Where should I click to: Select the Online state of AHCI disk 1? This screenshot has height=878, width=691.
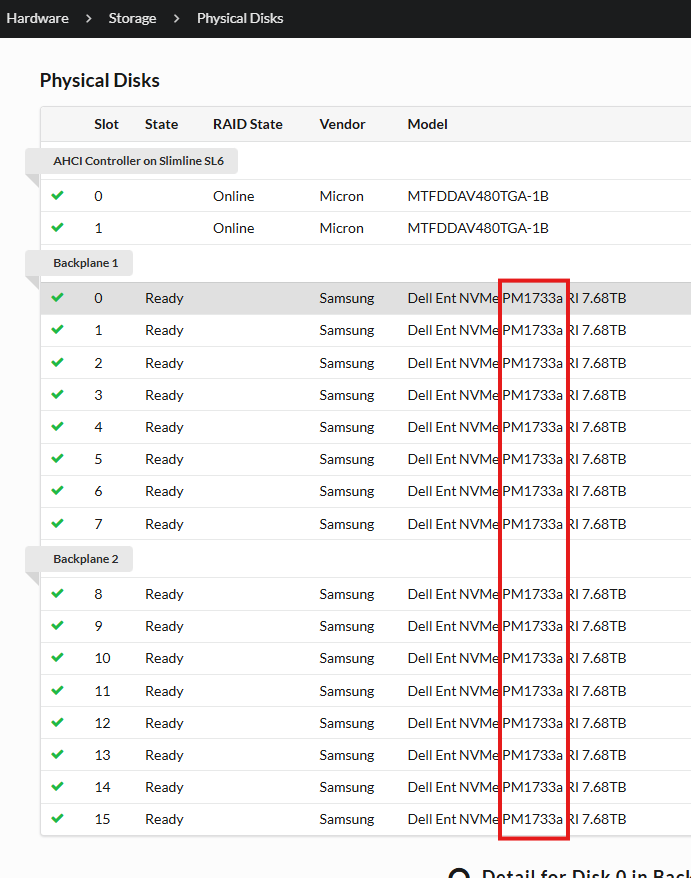tap(234, 228)
